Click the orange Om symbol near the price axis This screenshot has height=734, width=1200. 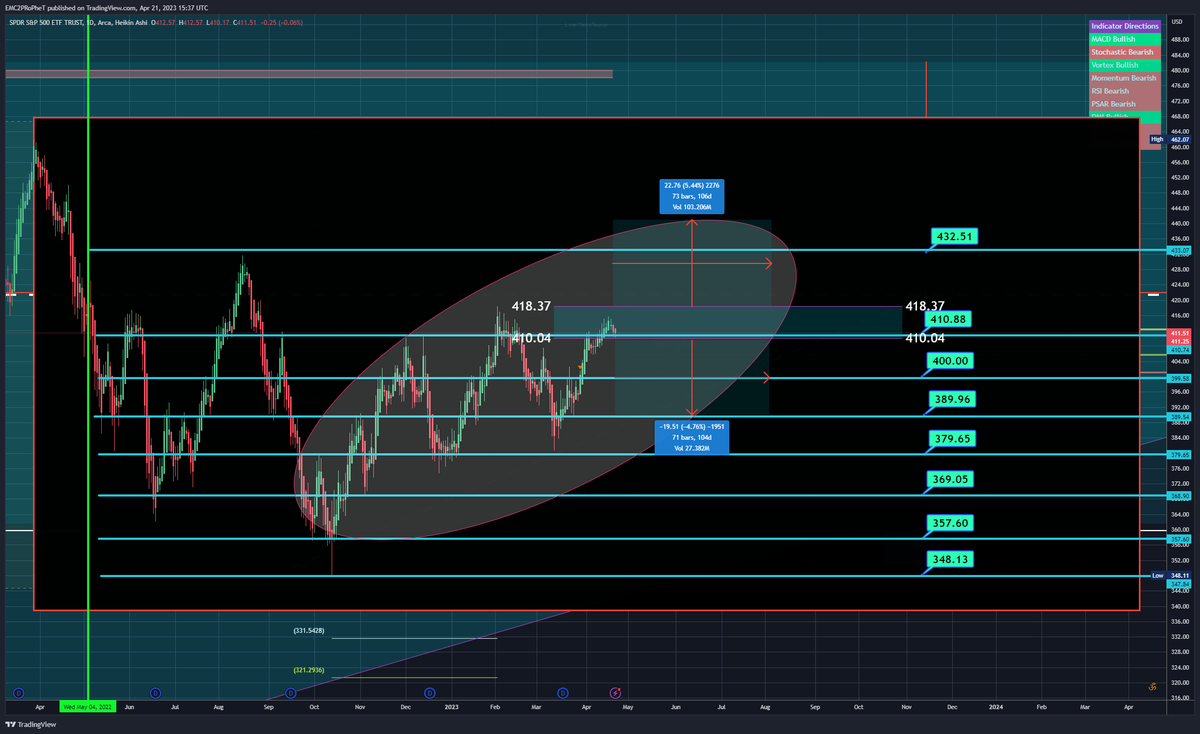pyautogui.click(x=1152, y=686)
